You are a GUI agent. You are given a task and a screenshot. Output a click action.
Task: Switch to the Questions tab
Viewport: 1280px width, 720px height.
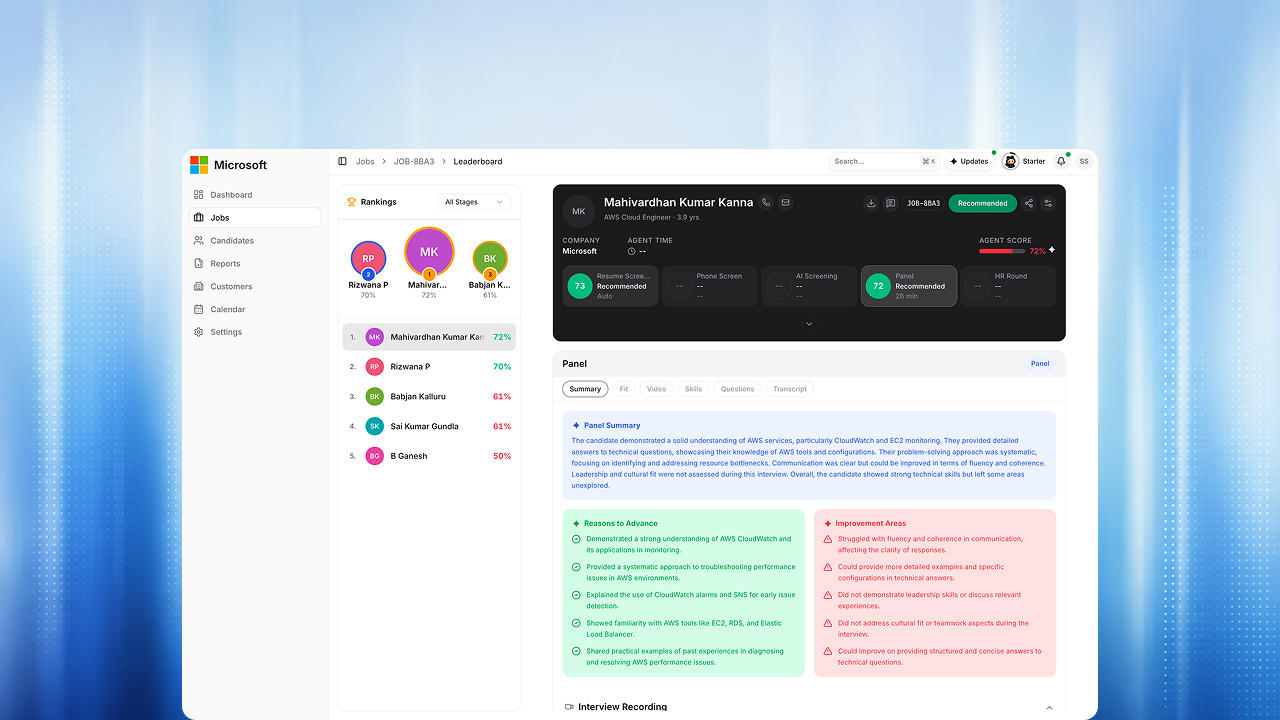738,389
